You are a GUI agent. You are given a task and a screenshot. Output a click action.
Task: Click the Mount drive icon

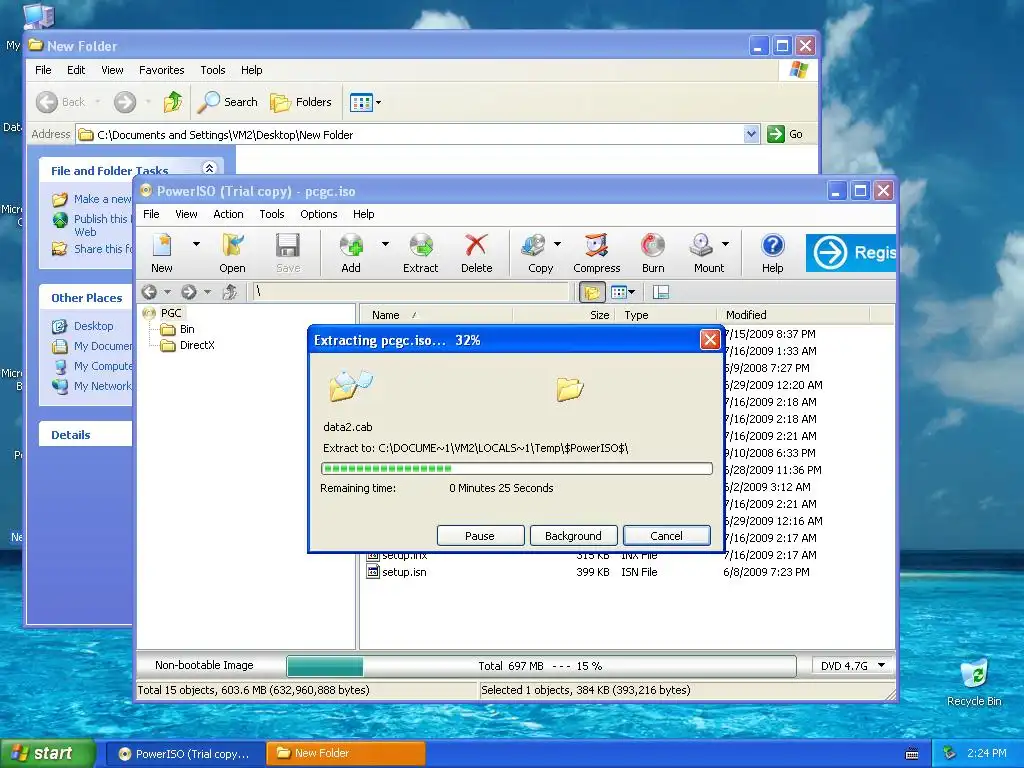(702, 246)
